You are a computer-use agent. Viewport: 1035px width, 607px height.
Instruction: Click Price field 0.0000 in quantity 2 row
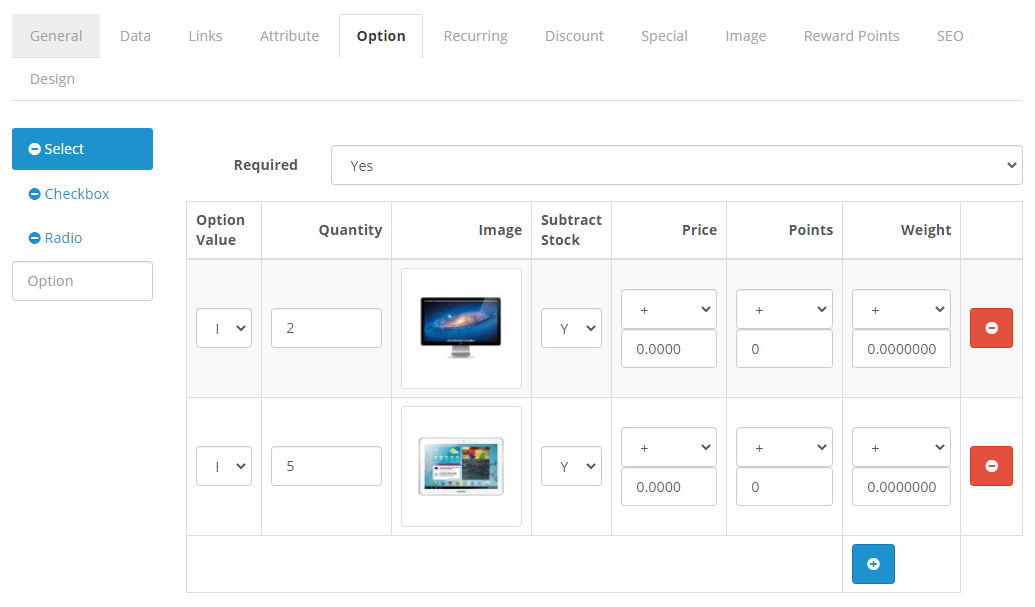click(669, 348)
